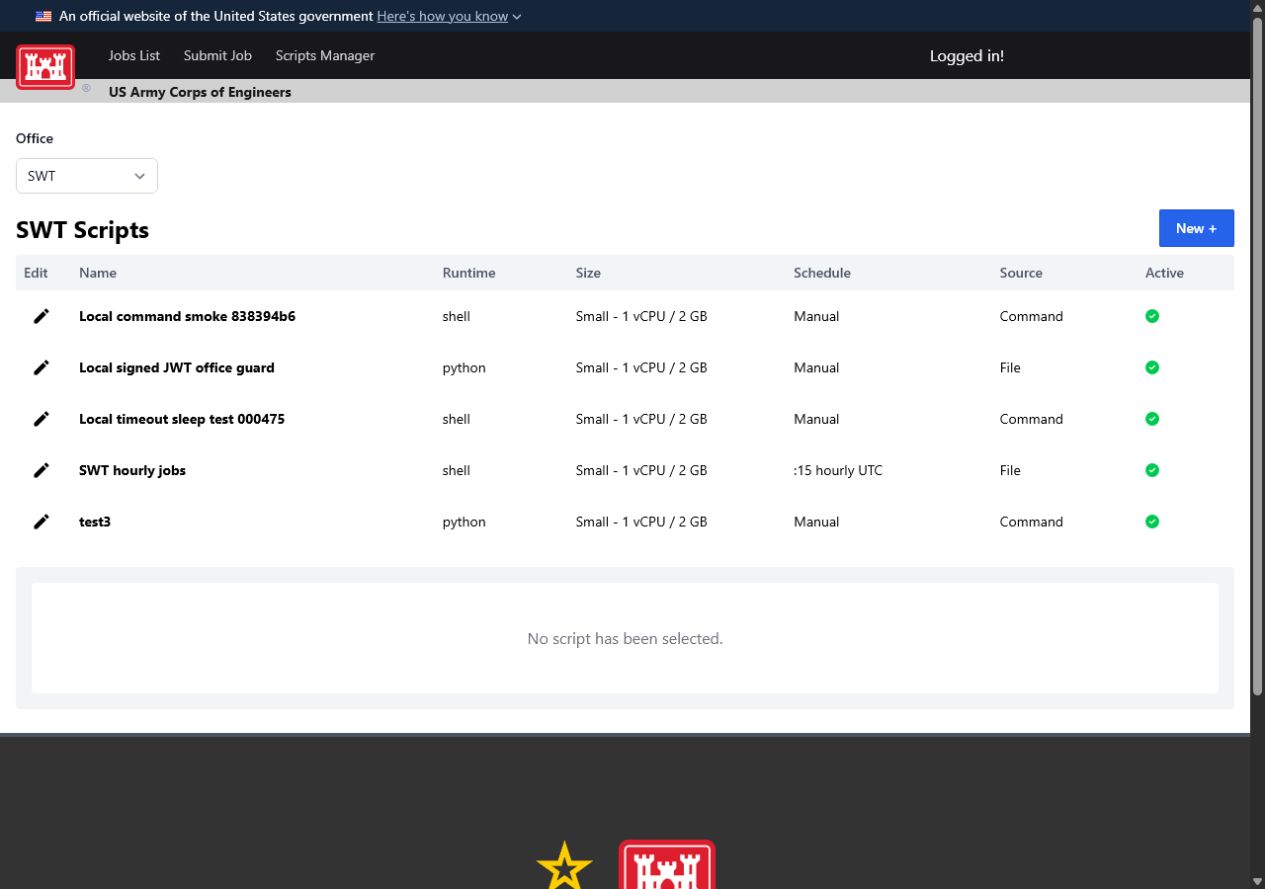Click the US flag icon in banner

[43, 16]
